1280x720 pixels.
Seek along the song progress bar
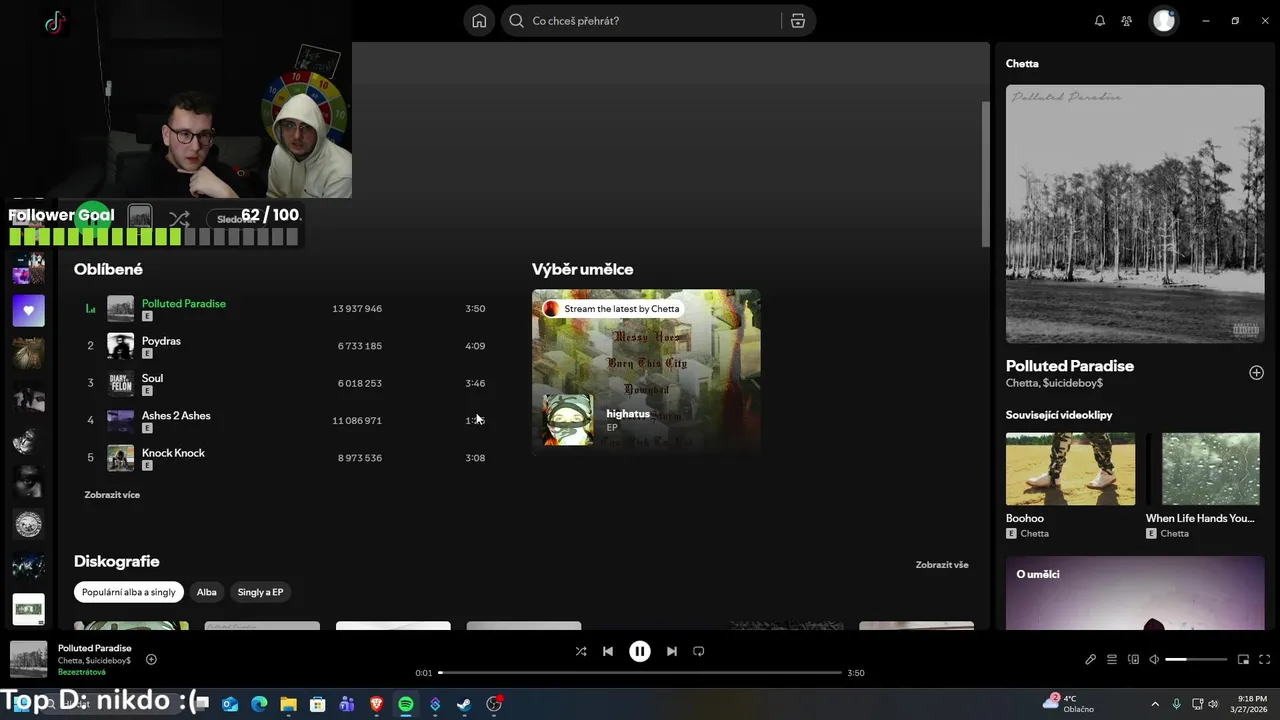coord(640,673)
